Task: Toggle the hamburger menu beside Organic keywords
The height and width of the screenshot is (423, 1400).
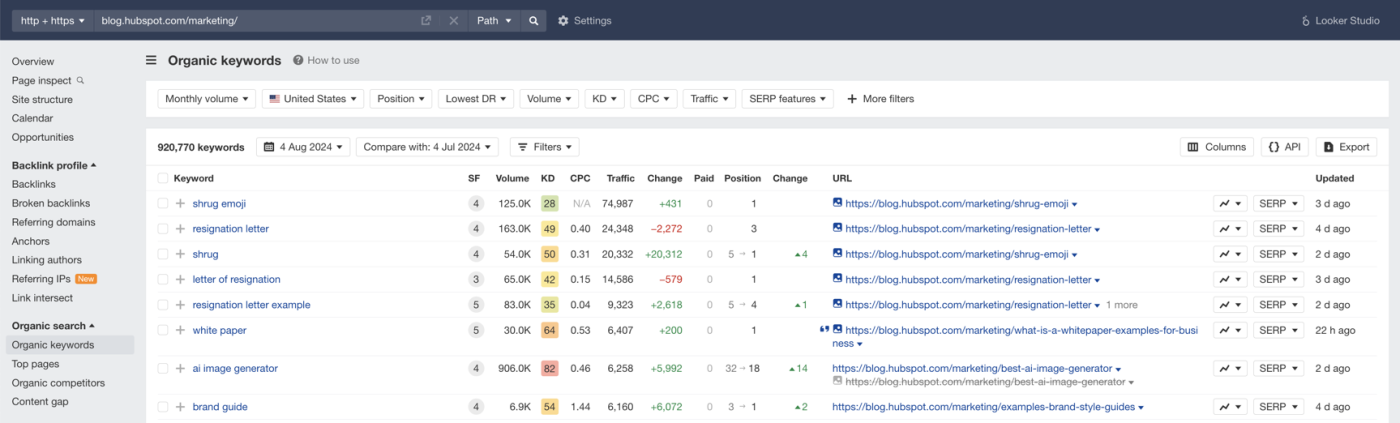Action: [151, 60]
